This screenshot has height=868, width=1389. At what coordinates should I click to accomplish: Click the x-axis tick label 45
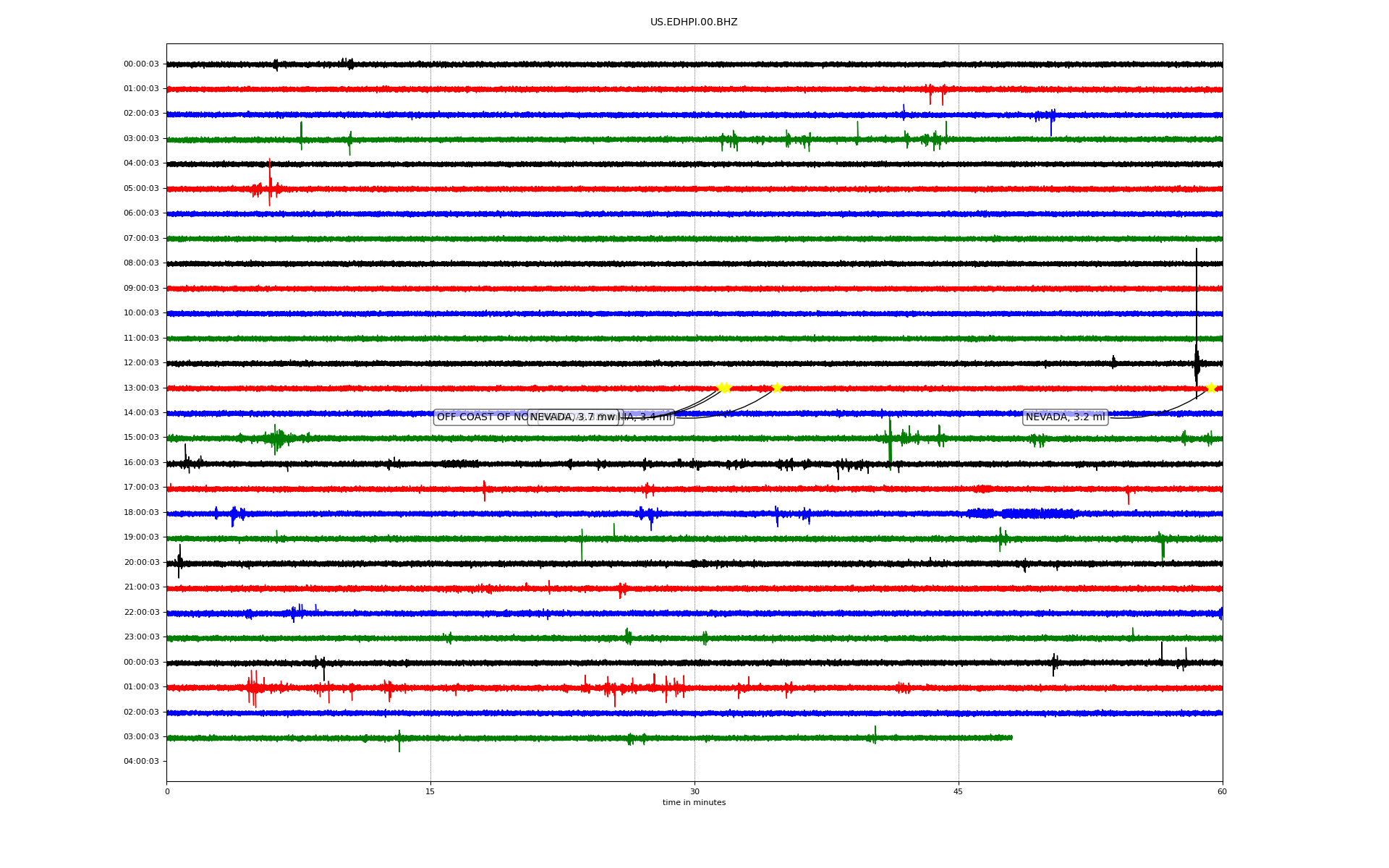(959, 791)
